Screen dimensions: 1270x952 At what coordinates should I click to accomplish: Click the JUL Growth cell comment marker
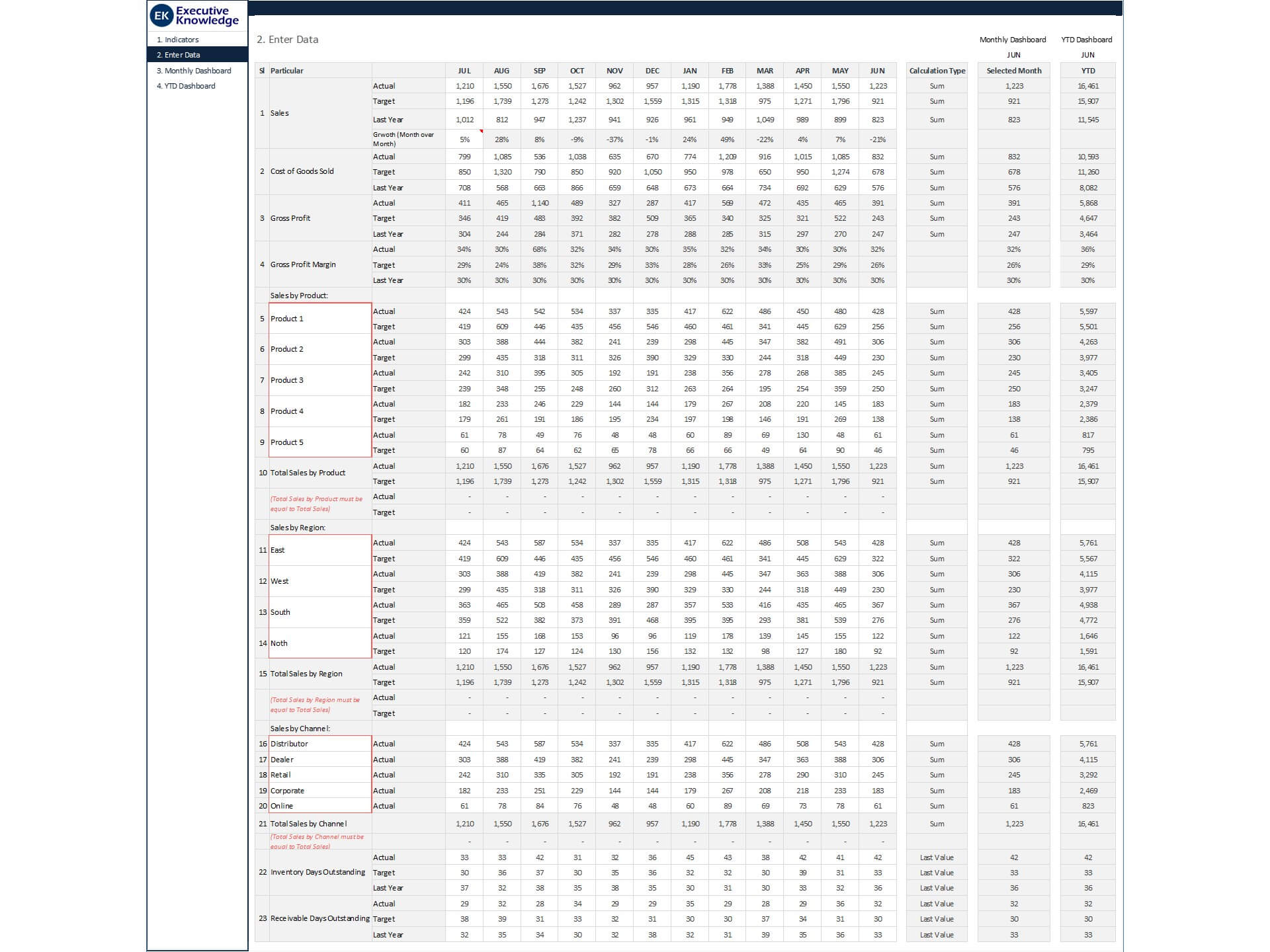[x=481, y=132]
